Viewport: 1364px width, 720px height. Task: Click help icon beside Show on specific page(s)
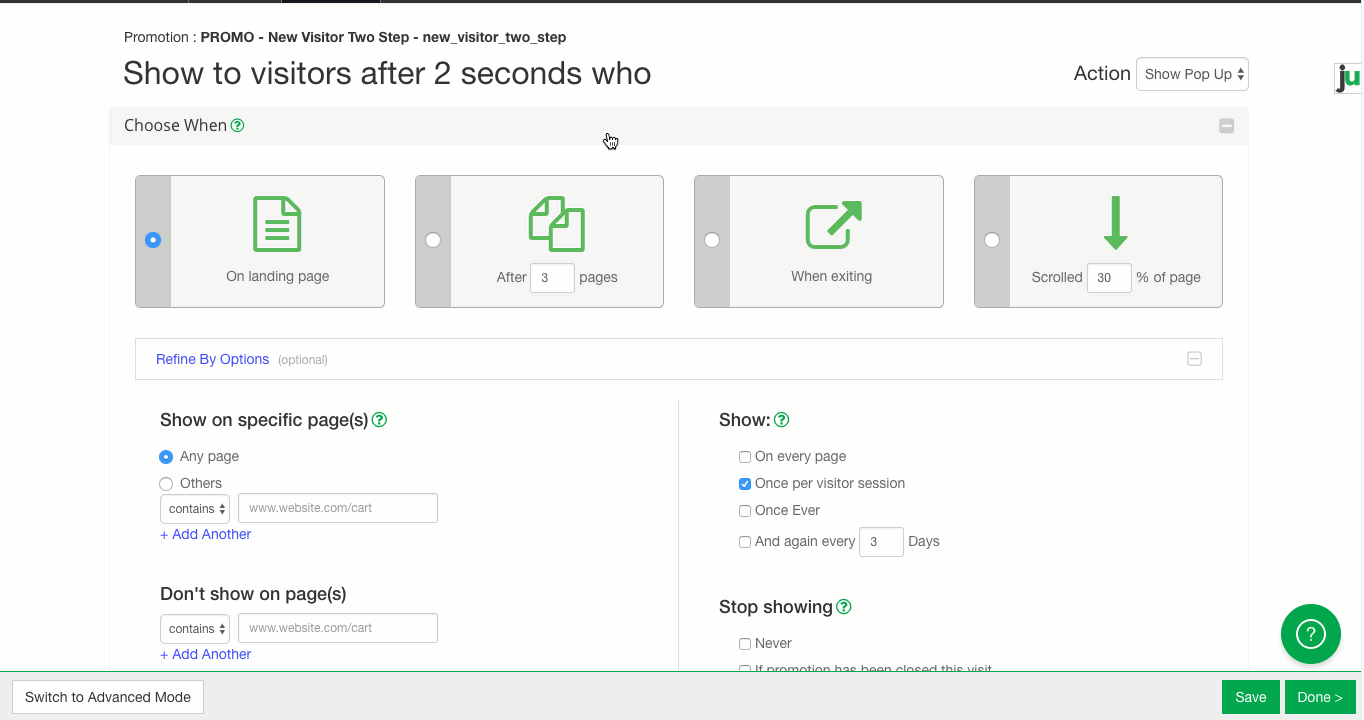(x=379, y=420)
